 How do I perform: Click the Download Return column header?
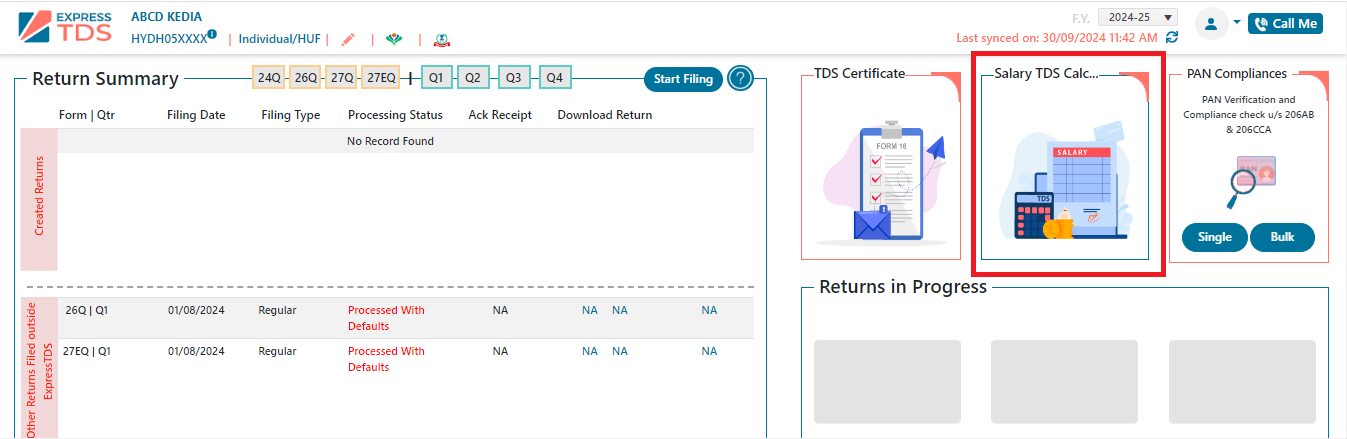point(605,115)
